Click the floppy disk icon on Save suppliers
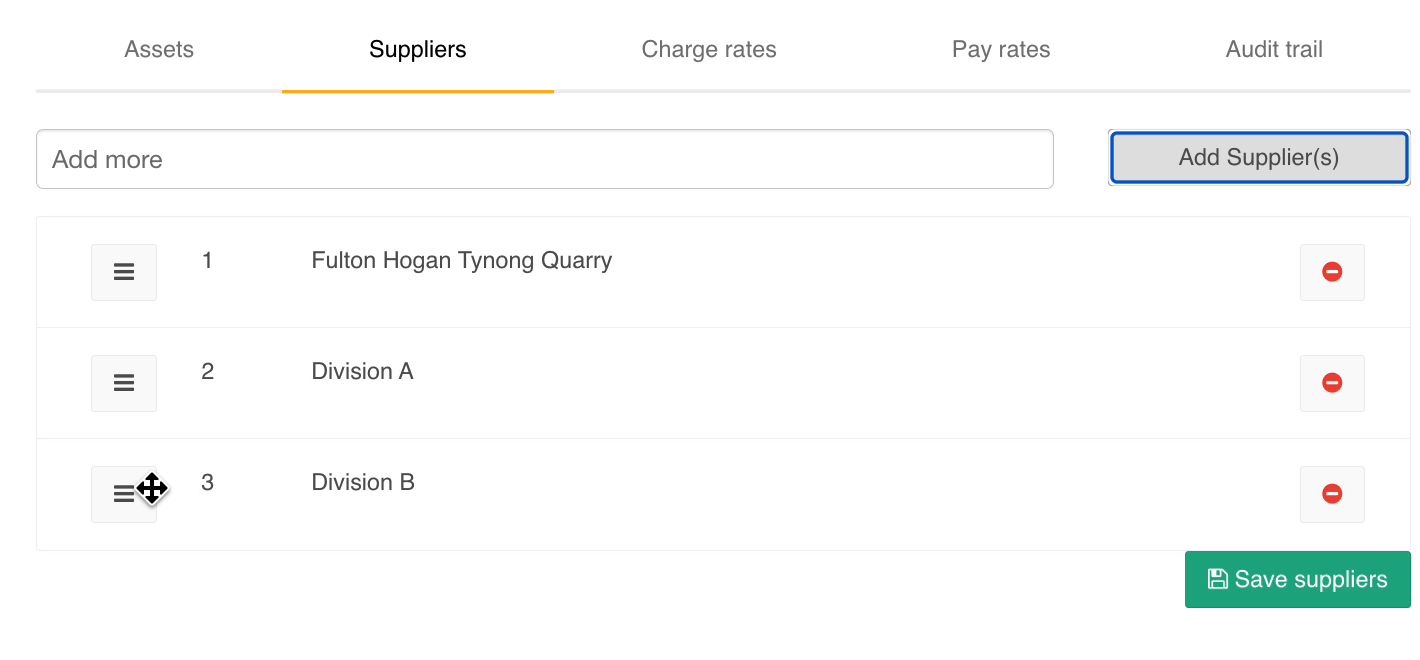 point(1217,579)
